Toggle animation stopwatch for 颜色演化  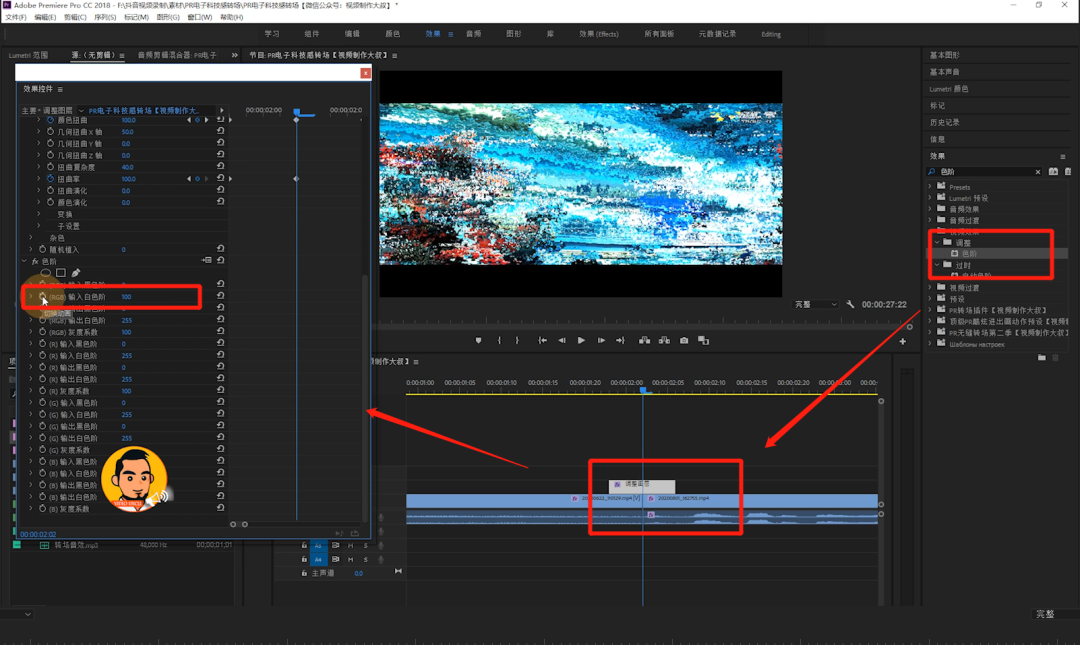click(50, 202)
